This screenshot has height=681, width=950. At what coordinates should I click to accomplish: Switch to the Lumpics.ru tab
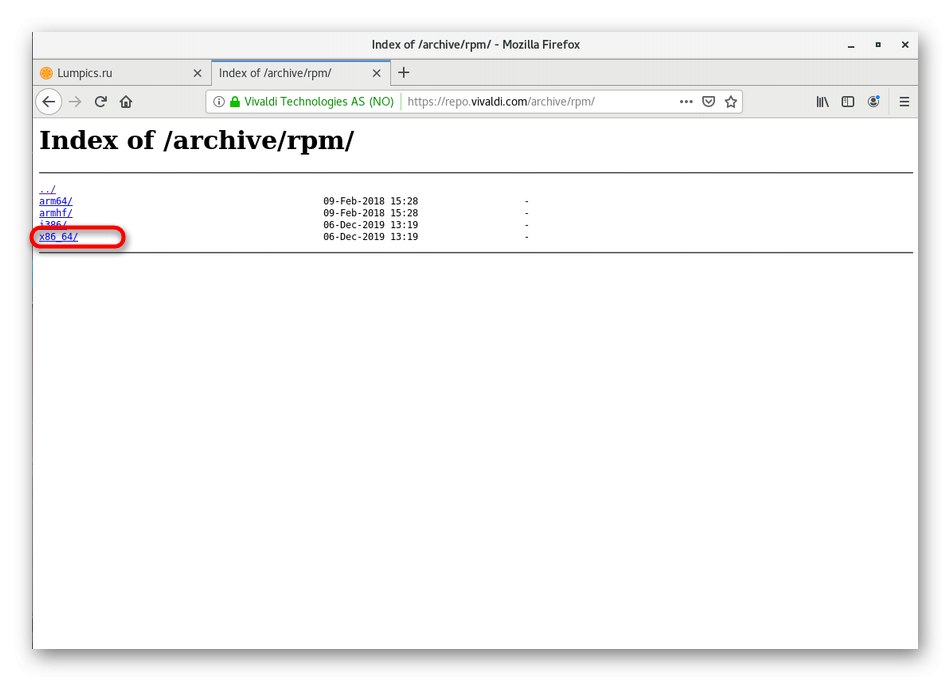tap(122, 73)
